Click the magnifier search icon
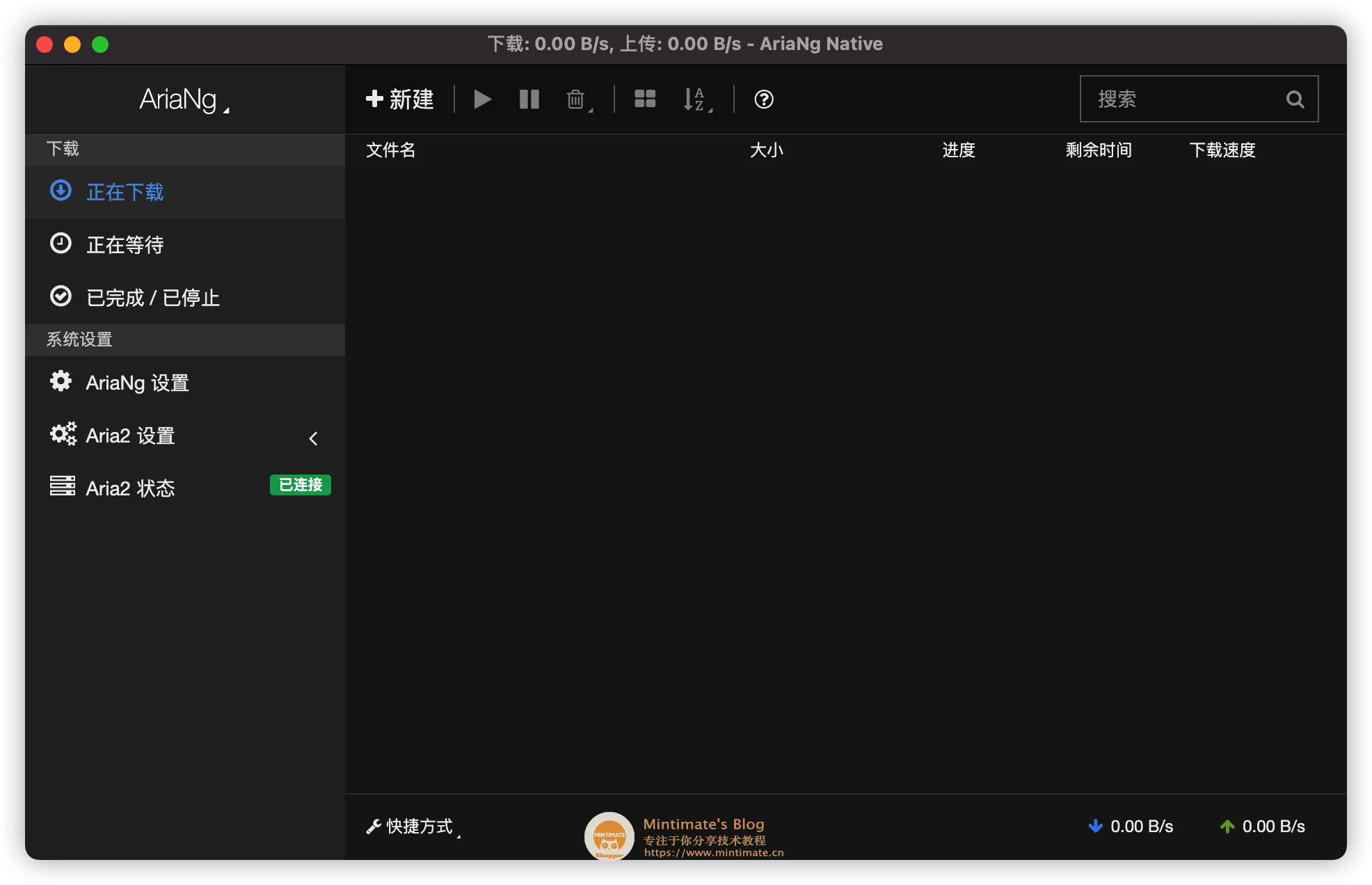Screen dimensions: 1372x885 coord(1295,99)
